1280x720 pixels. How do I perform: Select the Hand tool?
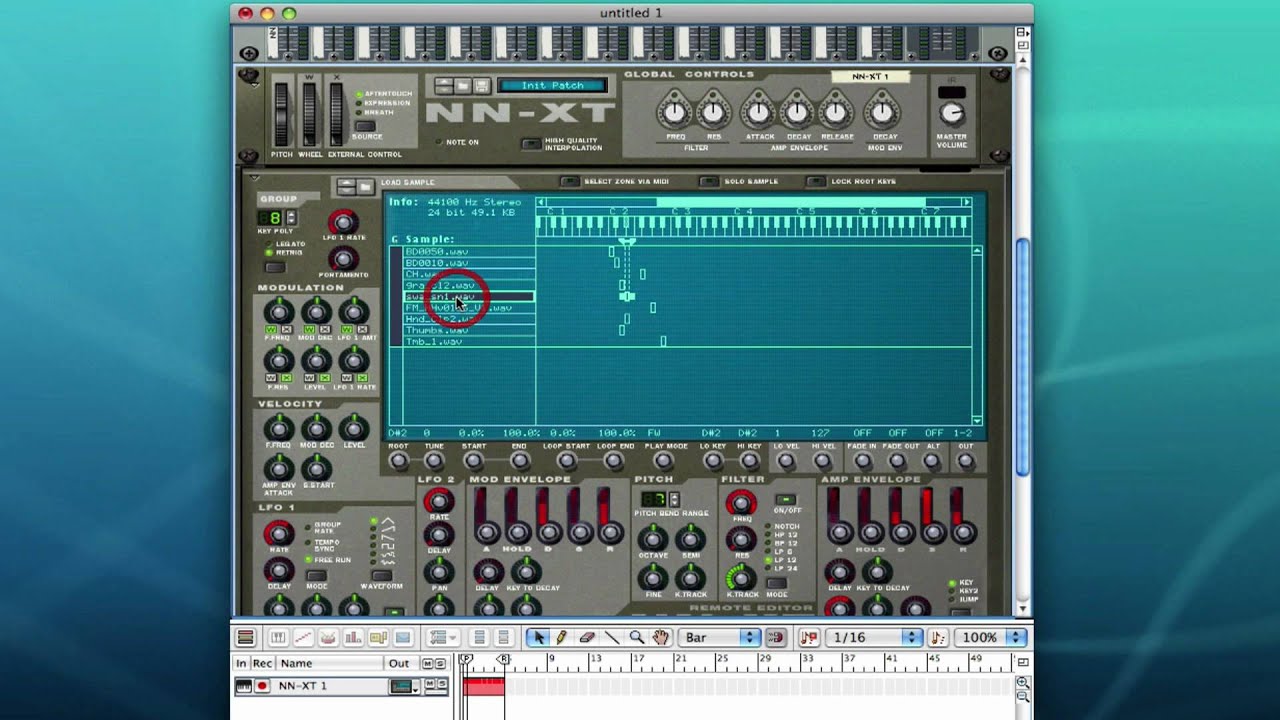pyautogui.click(x=660, y=637)
